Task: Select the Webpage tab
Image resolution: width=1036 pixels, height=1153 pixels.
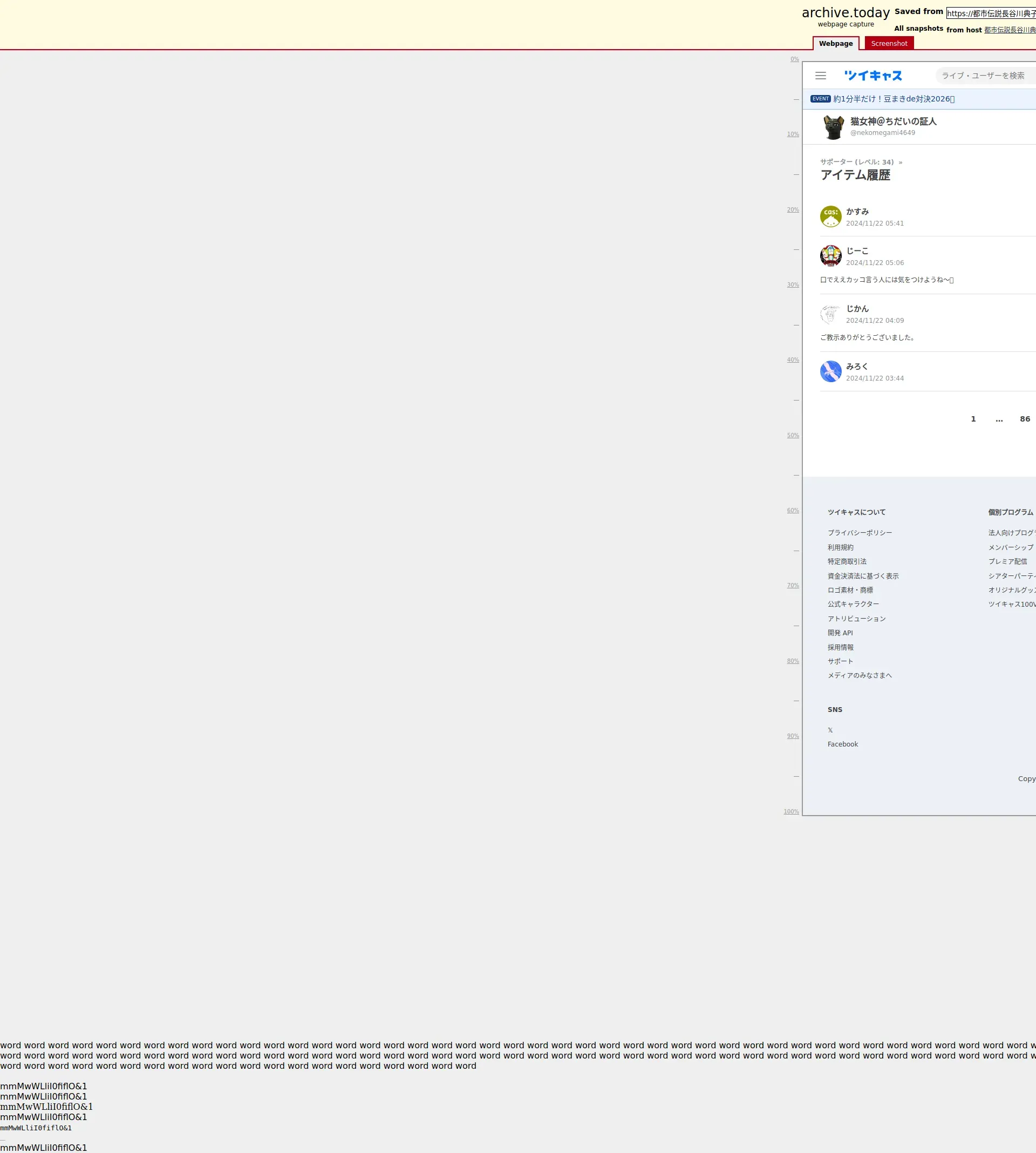Action: tap(835, 43)
